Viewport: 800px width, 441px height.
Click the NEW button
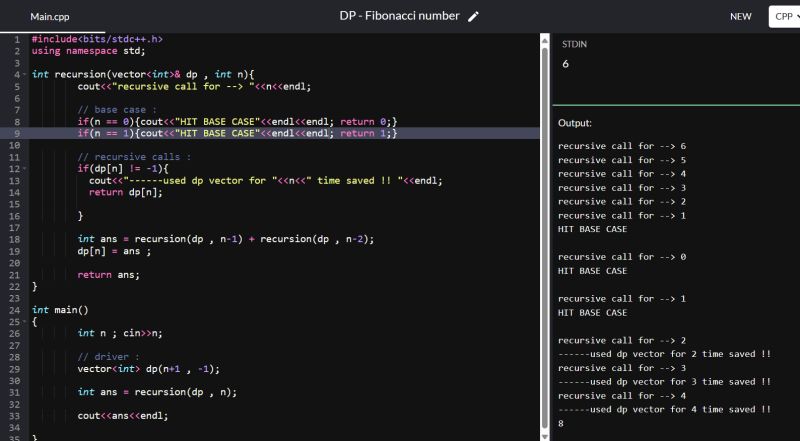(x=740, y=16)
